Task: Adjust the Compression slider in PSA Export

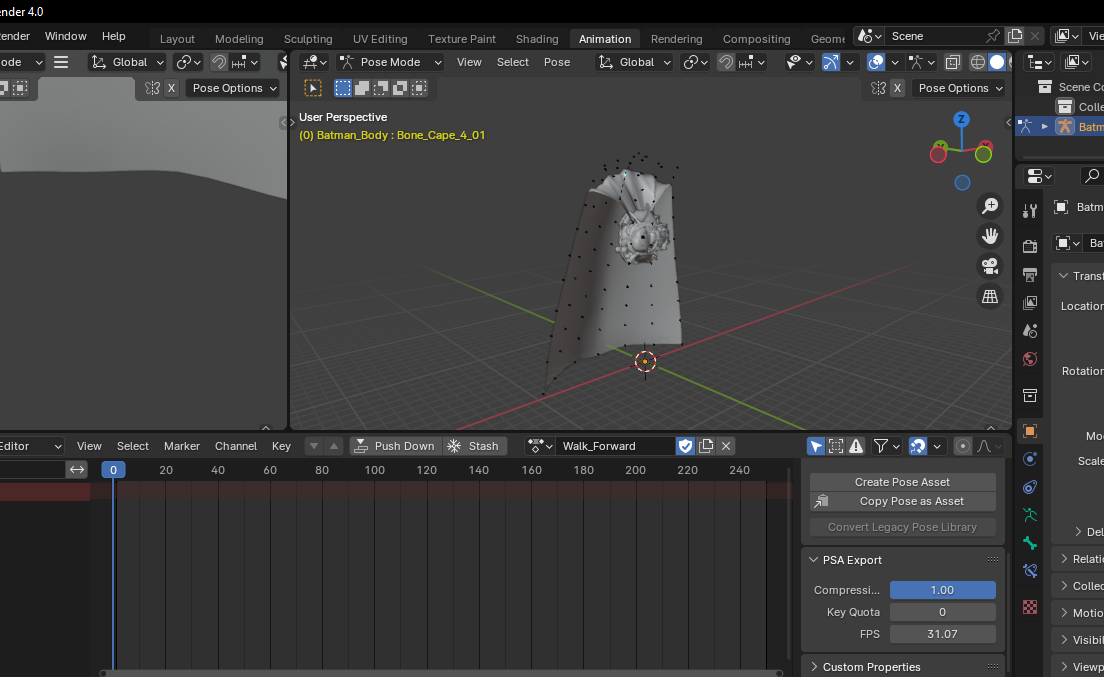Action: coord(942,590)
